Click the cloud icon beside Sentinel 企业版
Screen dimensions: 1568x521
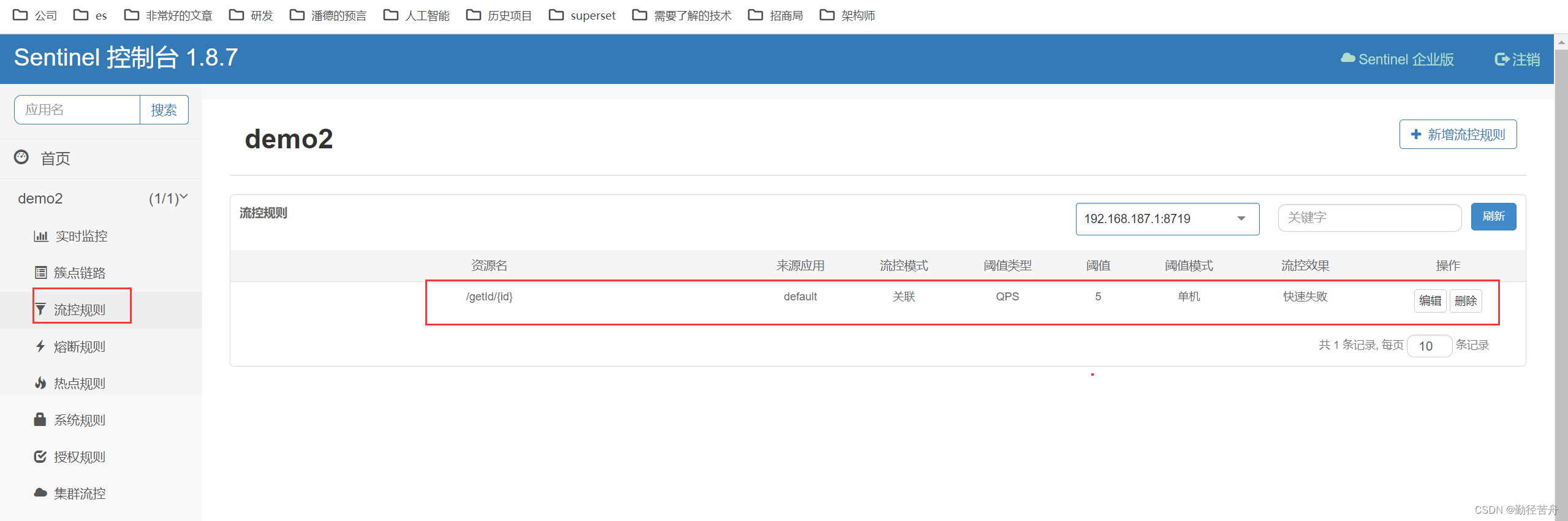click(x=1348, y=58)
